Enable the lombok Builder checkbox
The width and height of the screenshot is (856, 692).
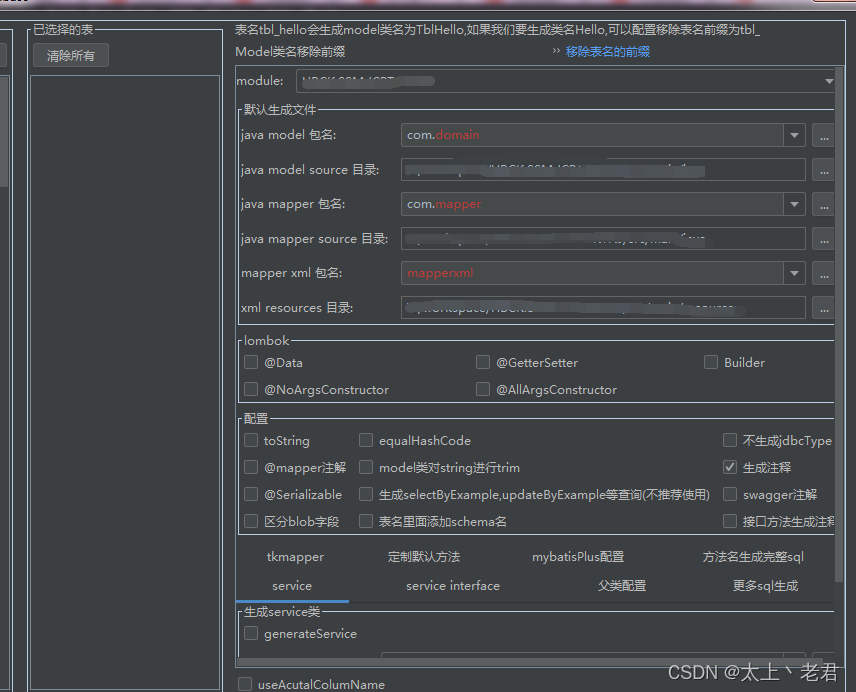711,362
